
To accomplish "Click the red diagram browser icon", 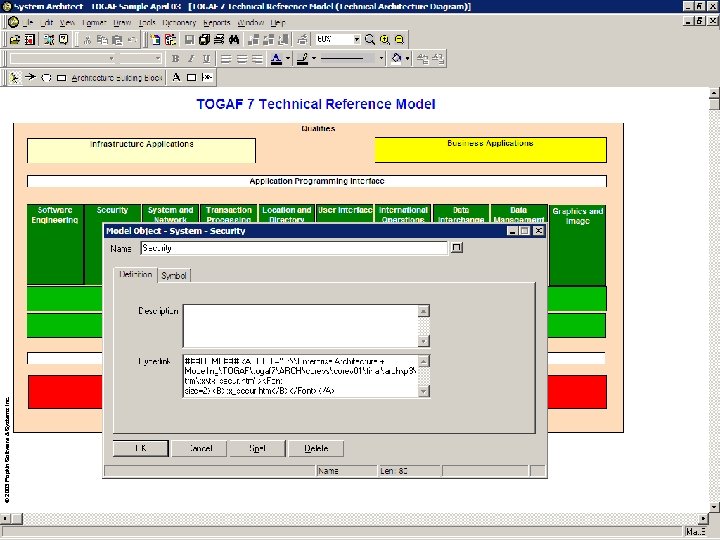I will pos(30,40).
